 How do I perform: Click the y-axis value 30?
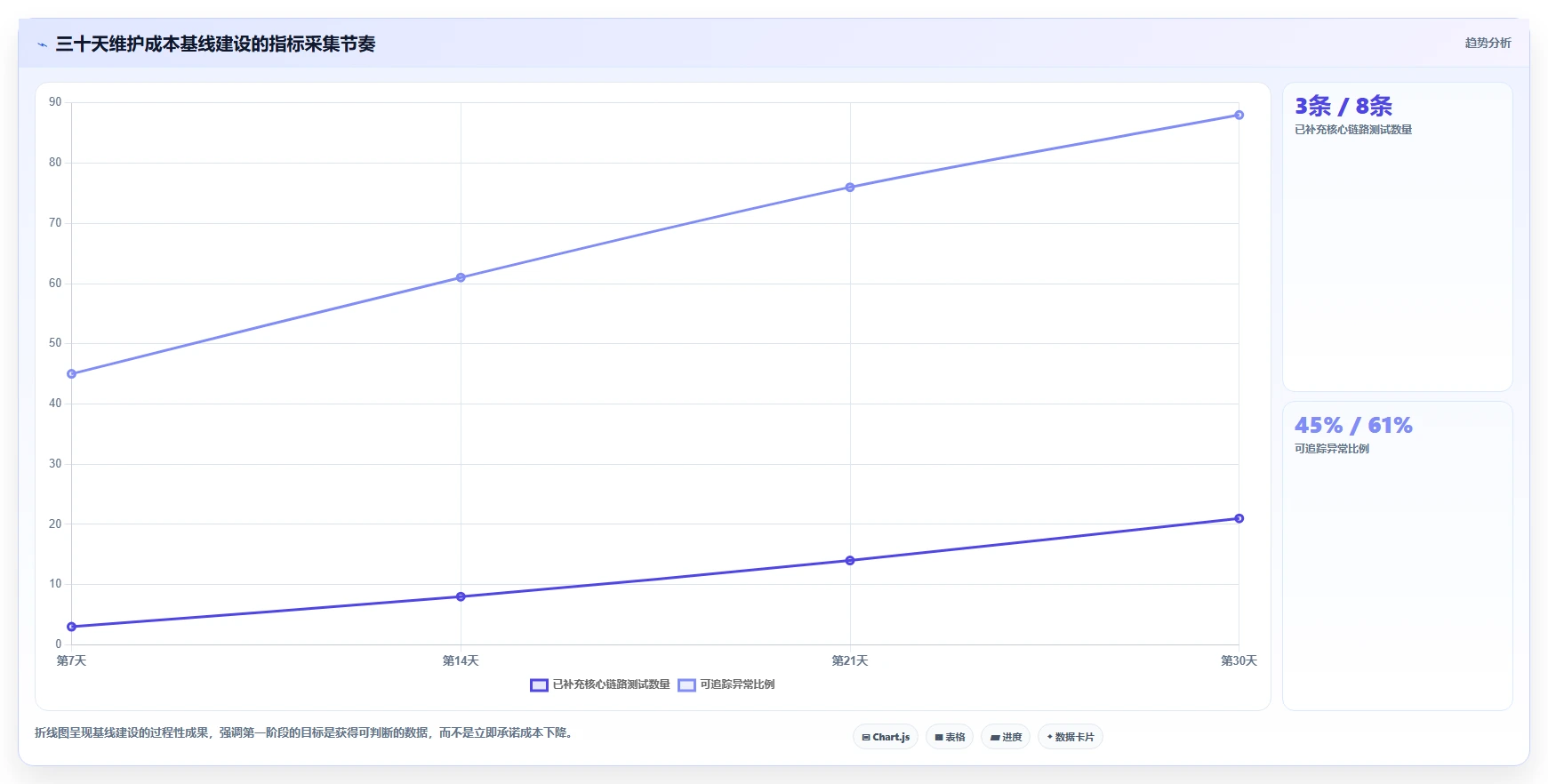55,464
